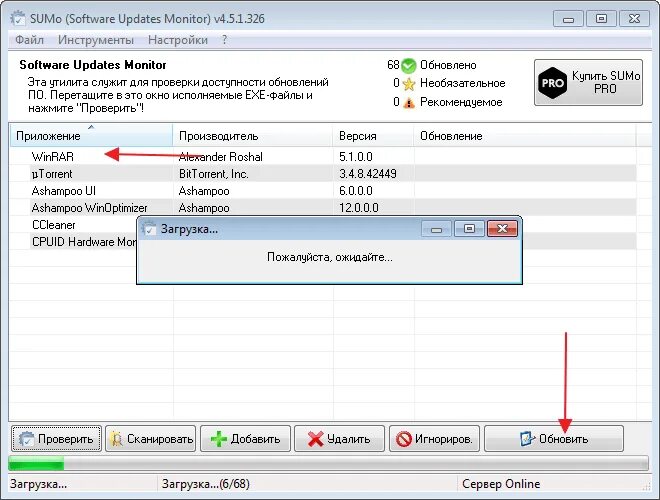
Task: Select the Ashampoo WinOptimizer row
Action: [323, 207]
